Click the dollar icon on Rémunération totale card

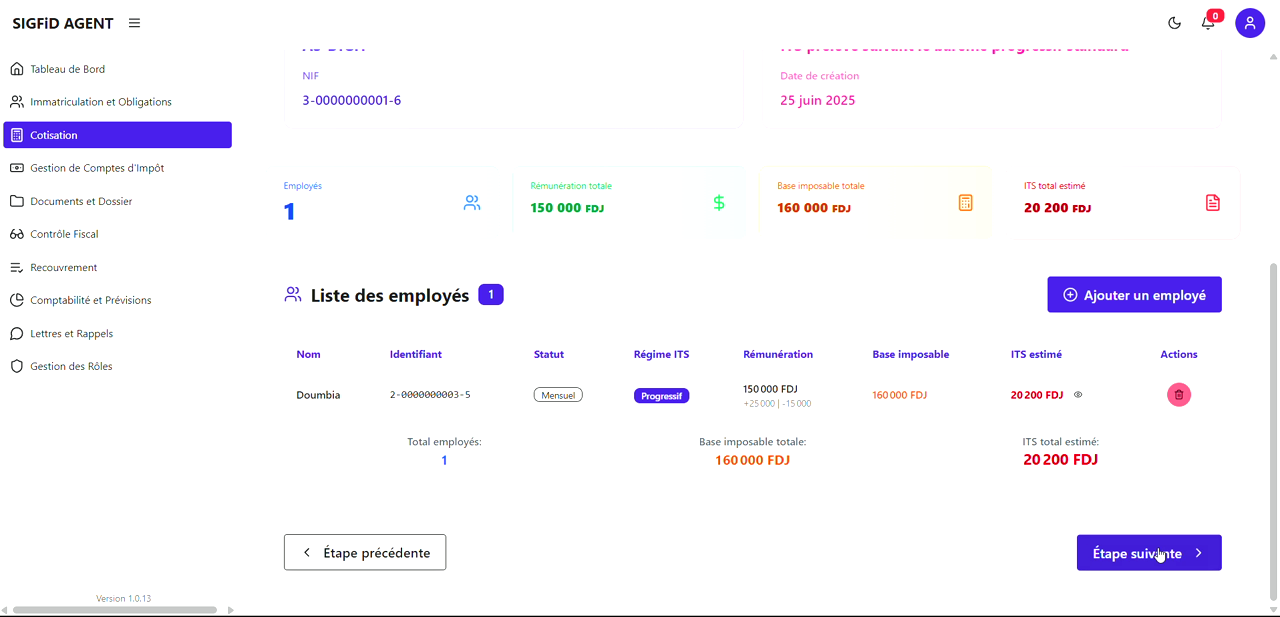718,202
